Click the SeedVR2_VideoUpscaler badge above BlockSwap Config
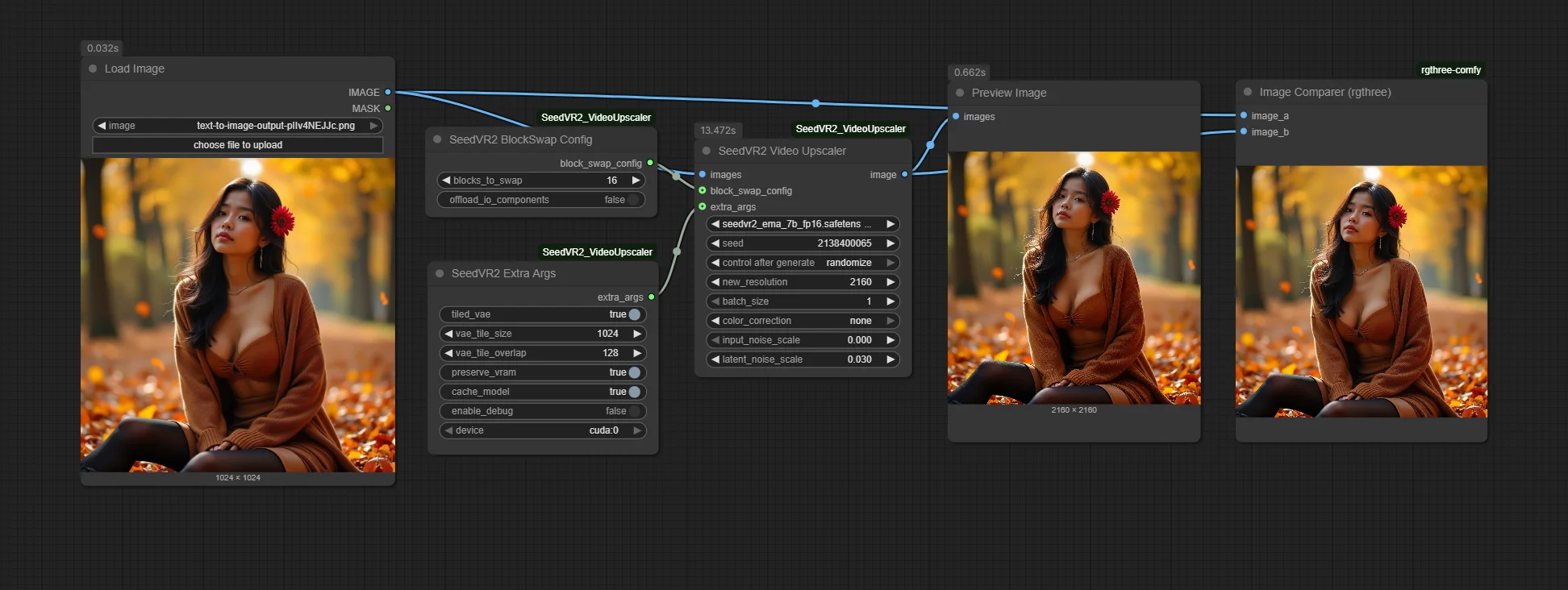Viewport: 1568px width, 590px height. (595, 118)
